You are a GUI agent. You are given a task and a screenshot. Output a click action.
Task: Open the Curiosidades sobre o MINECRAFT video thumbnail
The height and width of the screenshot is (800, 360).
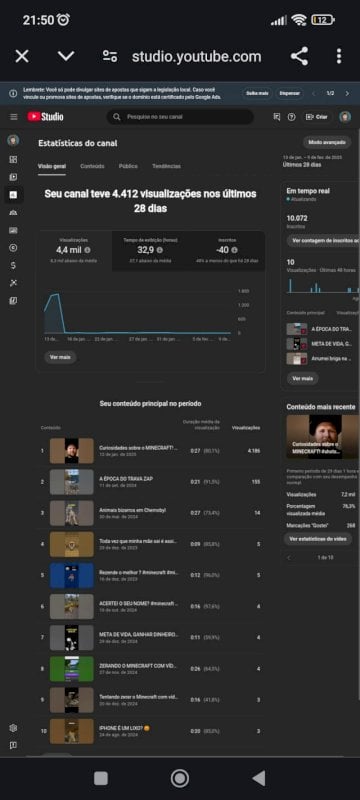(x=71, y=451)
